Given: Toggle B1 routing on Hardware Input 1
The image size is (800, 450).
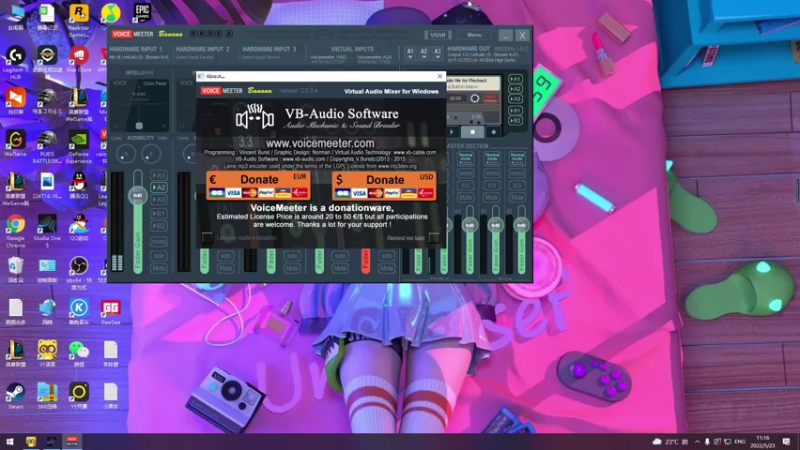Looking at the screenshot, I should pyautogui.click(x=159, y=213).
